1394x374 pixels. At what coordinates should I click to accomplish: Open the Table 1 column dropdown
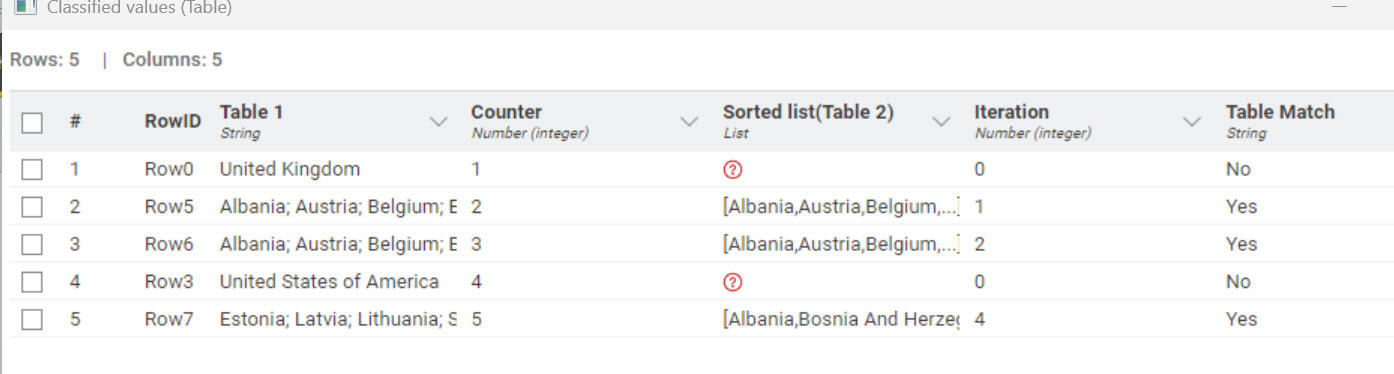pyautogui.click(x=438, y=122)
